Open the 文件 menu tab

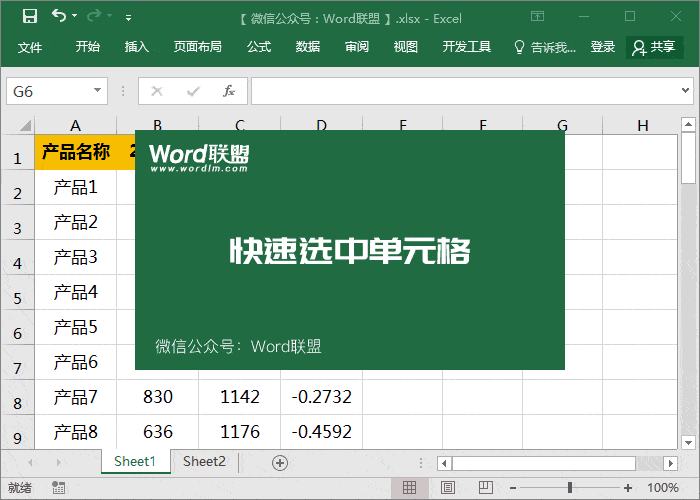coord(30,47)
